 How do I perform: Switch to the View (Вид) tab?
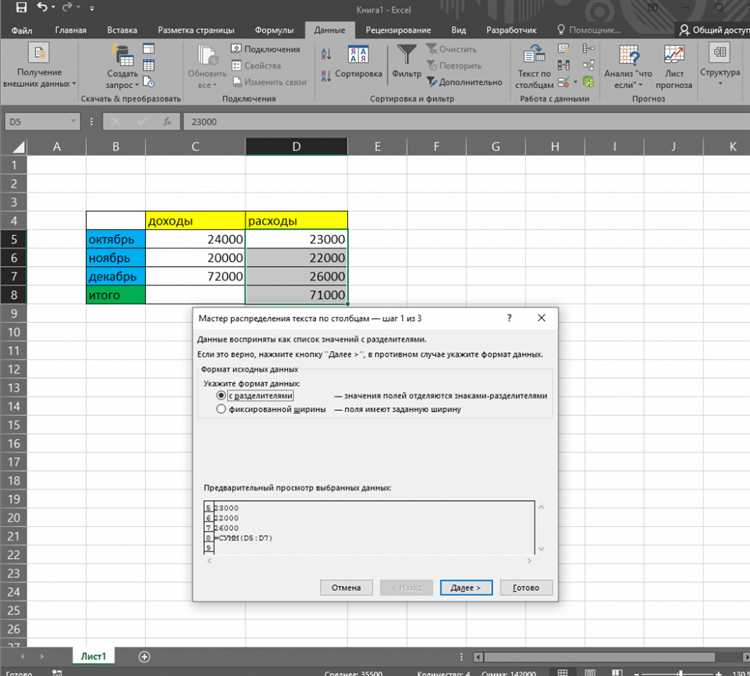pos(458,30)
